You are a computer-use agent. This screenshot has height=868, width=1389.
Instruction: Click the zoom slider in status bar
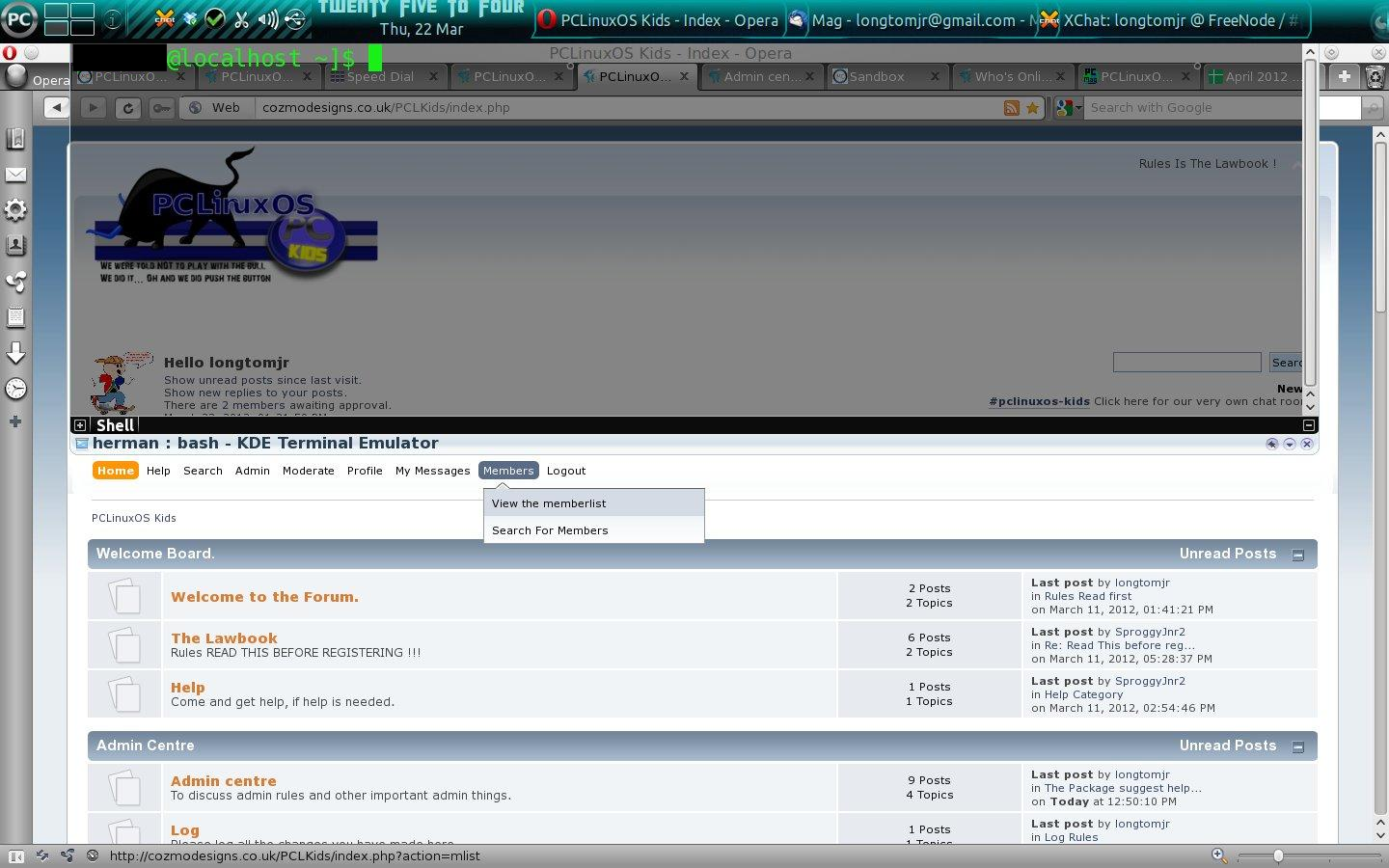[x=1309, y=855]
